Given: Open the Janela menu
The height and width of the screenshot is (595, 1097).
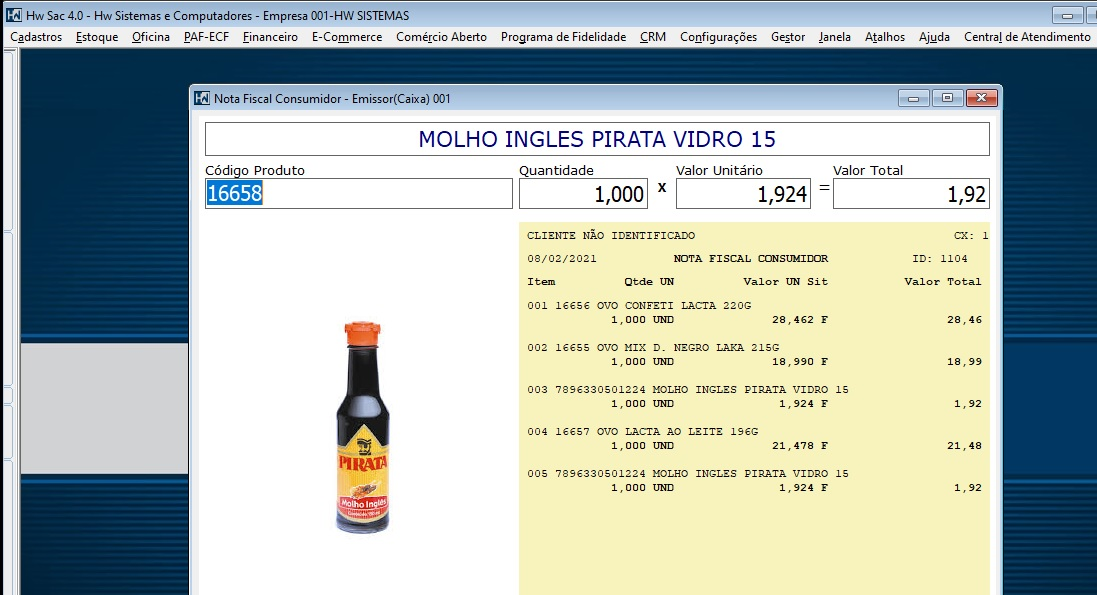Looking at the screenshot, I should (835, 37).
